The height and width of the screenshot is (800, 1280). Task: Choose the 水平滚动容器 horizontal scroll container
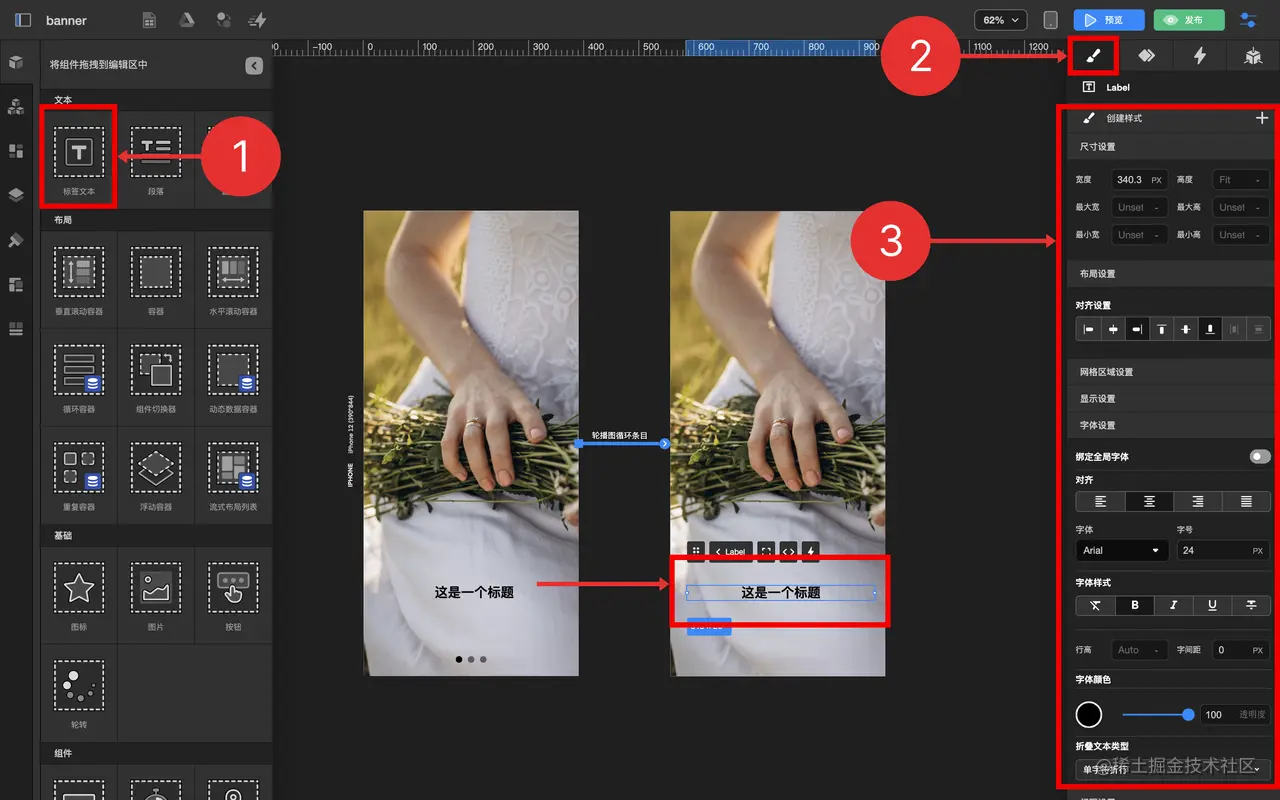coord(233,279)
